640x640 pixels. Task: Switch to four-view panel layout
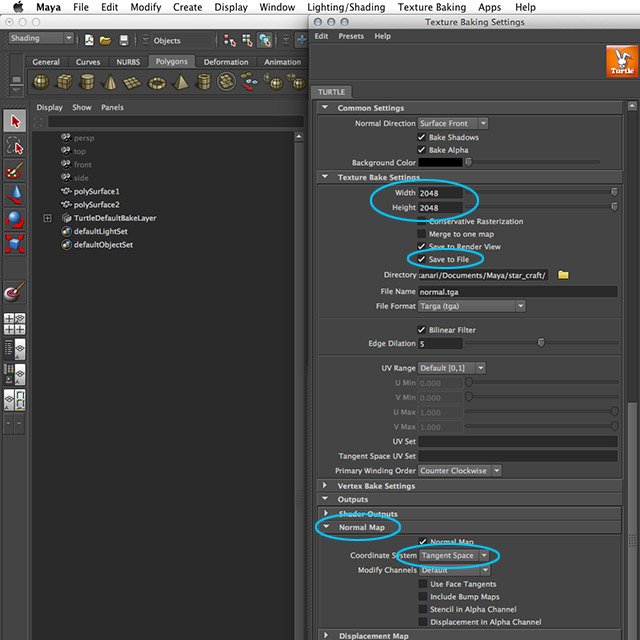click(x=15, y=324)
